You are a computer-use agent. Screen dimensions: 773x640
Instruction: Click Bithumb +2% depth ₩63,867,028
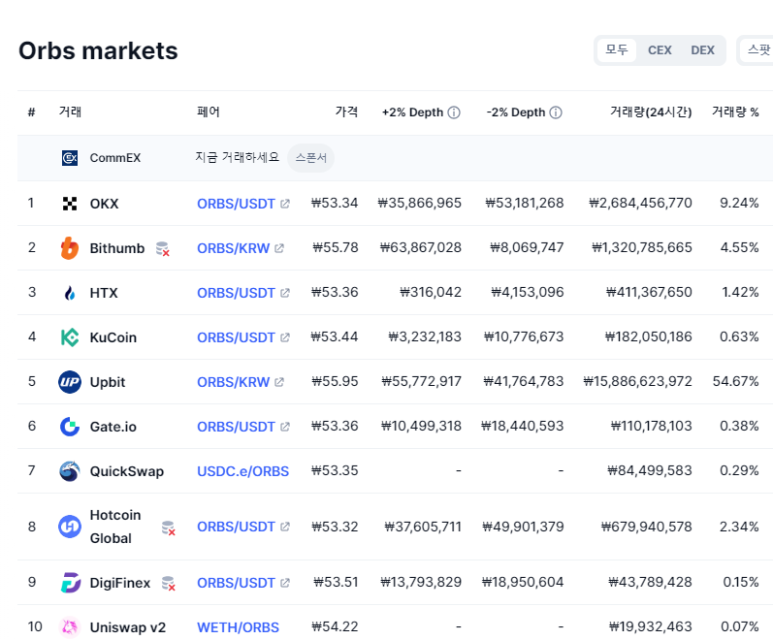click(x=421, y=247)
